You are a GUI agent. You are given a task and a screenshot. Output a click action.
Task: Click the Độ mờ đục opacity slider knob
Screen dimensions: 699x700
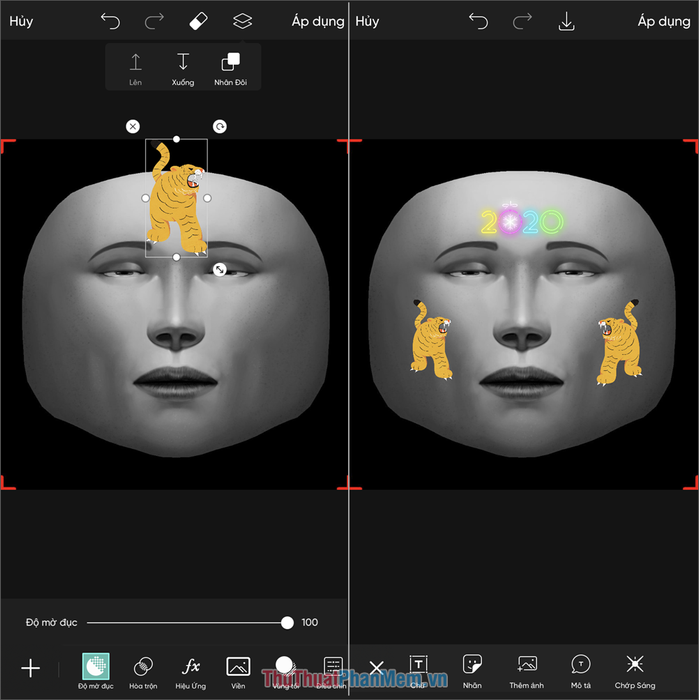287,622
